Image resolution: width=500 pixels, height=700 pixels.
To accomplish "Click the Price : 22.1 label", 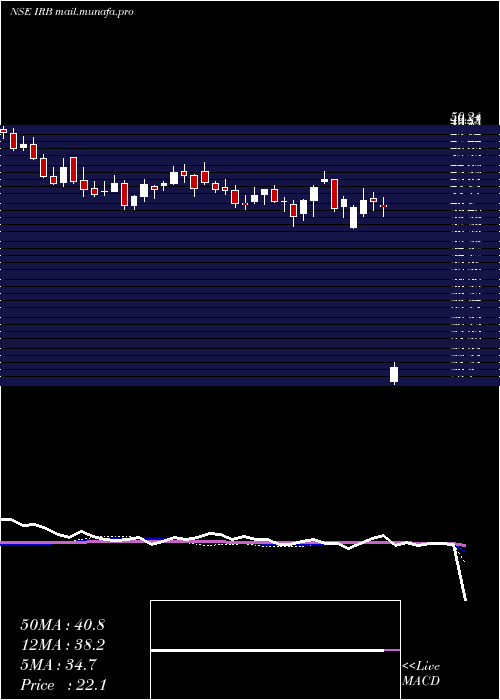I will coord(63,685).
